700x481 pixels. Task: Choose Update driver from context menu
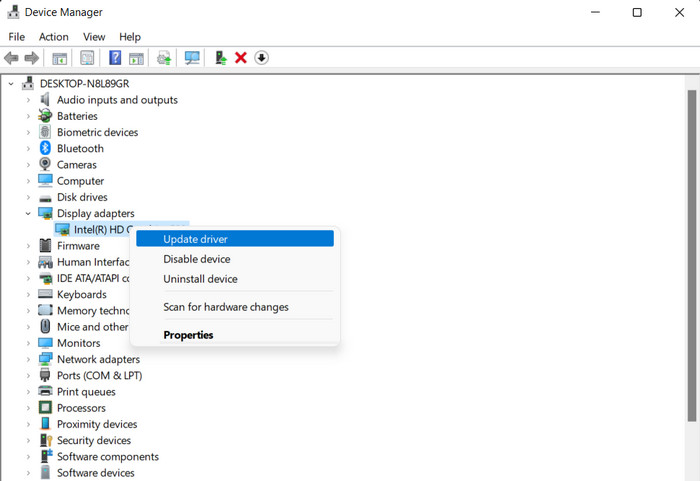tap(235, 238)
